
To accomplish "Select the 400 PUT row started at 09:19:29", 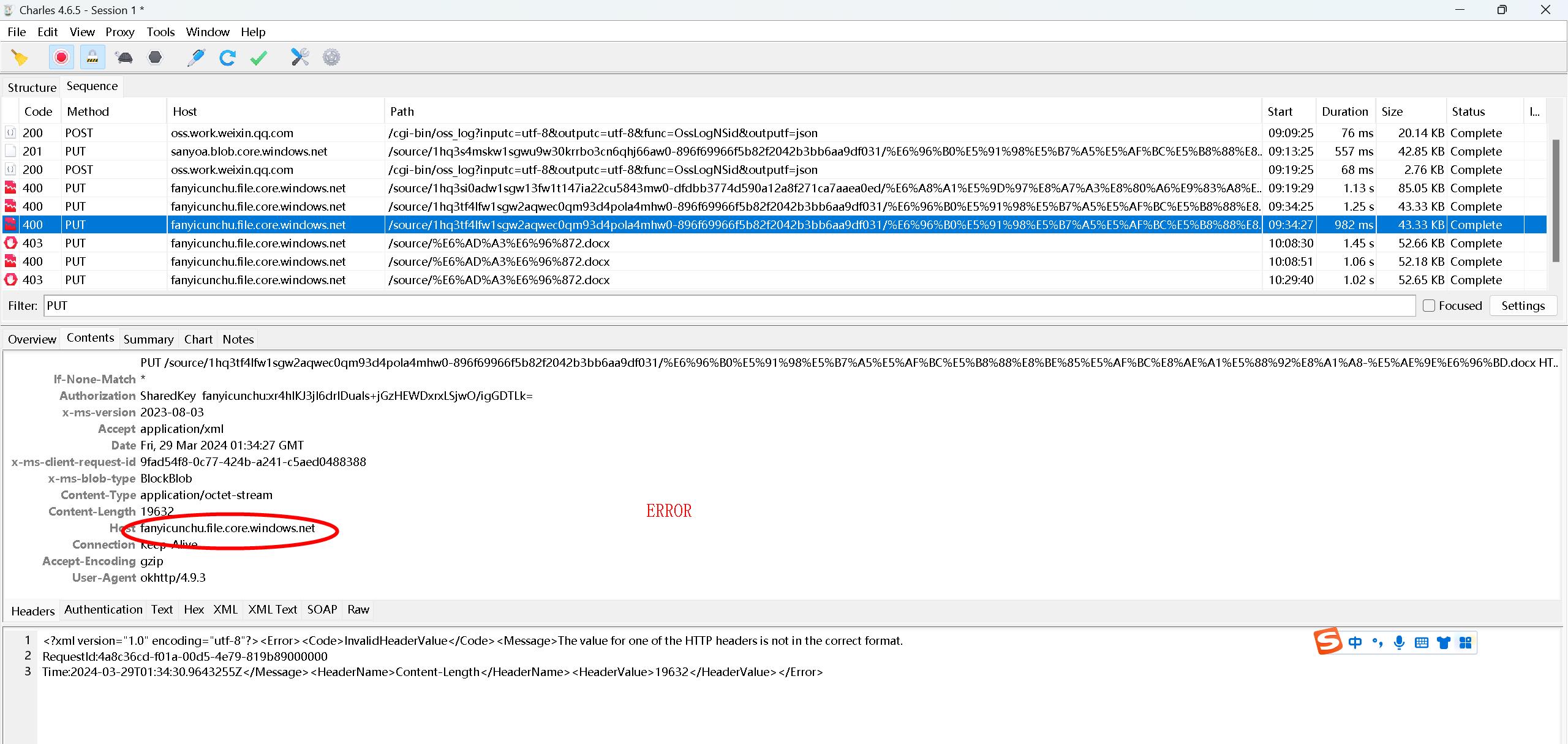I will 774,188.
